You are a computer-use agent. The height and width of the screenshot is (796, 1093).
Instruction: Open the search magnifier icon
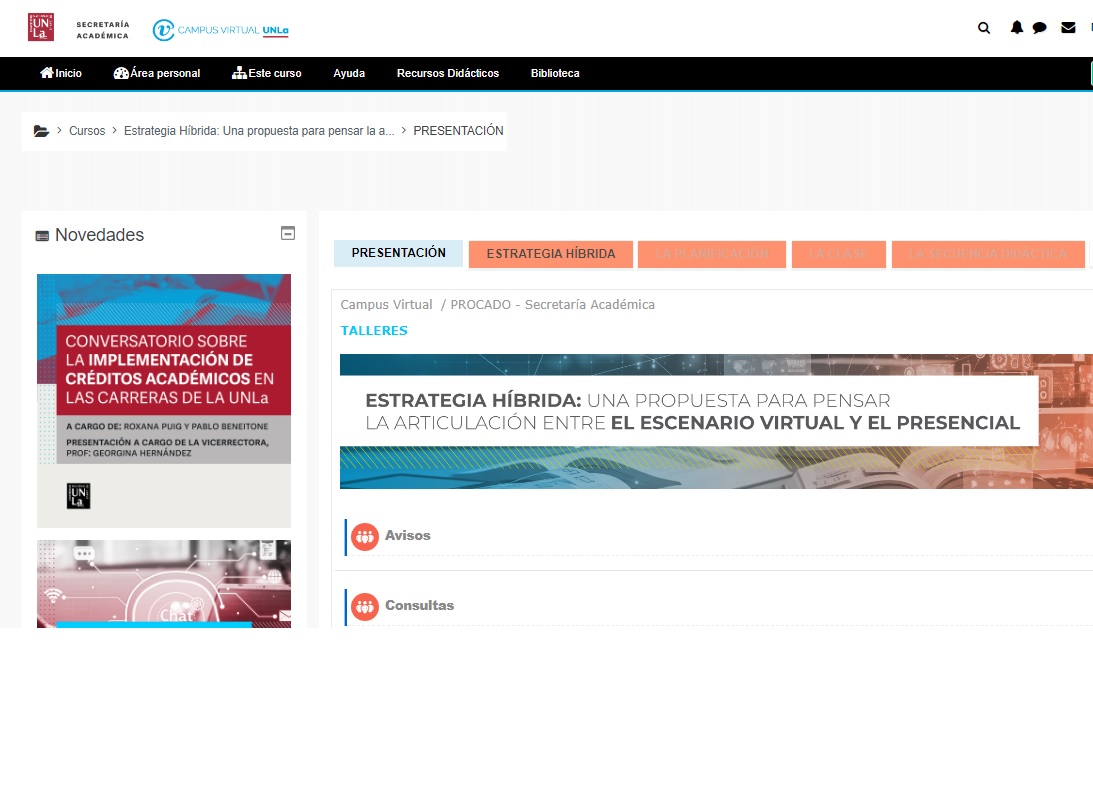[984, 28]
